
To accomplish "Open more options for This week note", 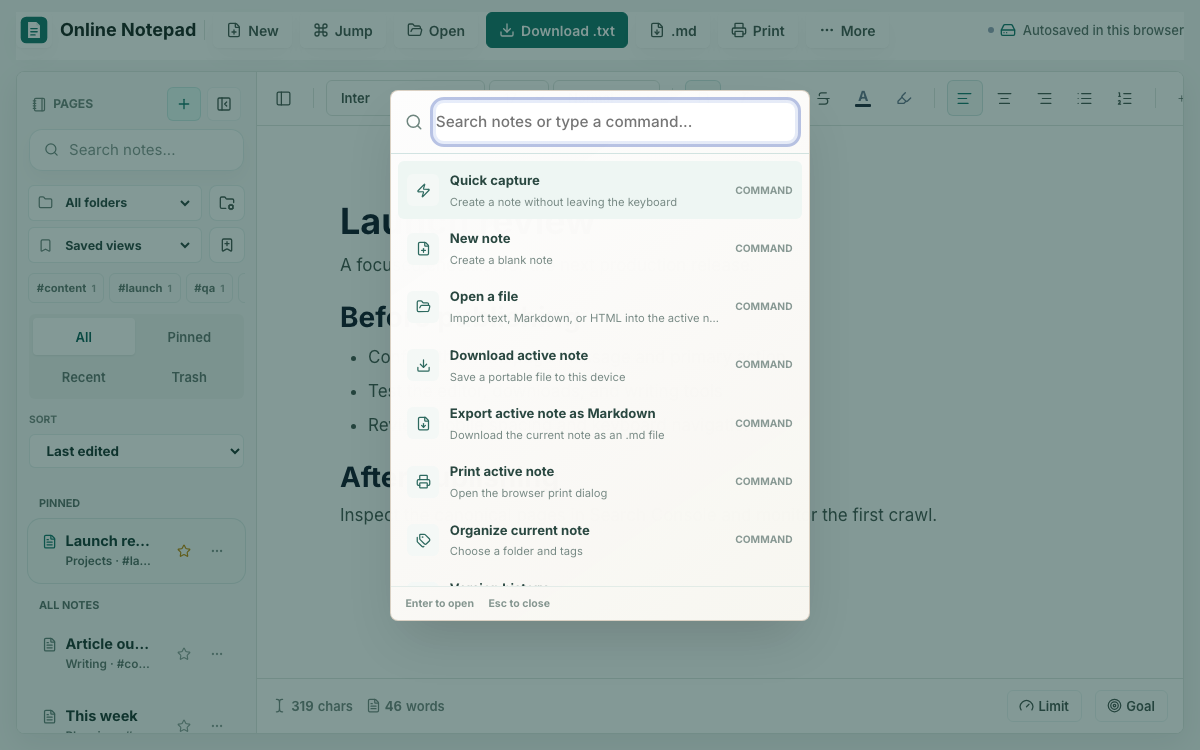I will click(217, 726).
